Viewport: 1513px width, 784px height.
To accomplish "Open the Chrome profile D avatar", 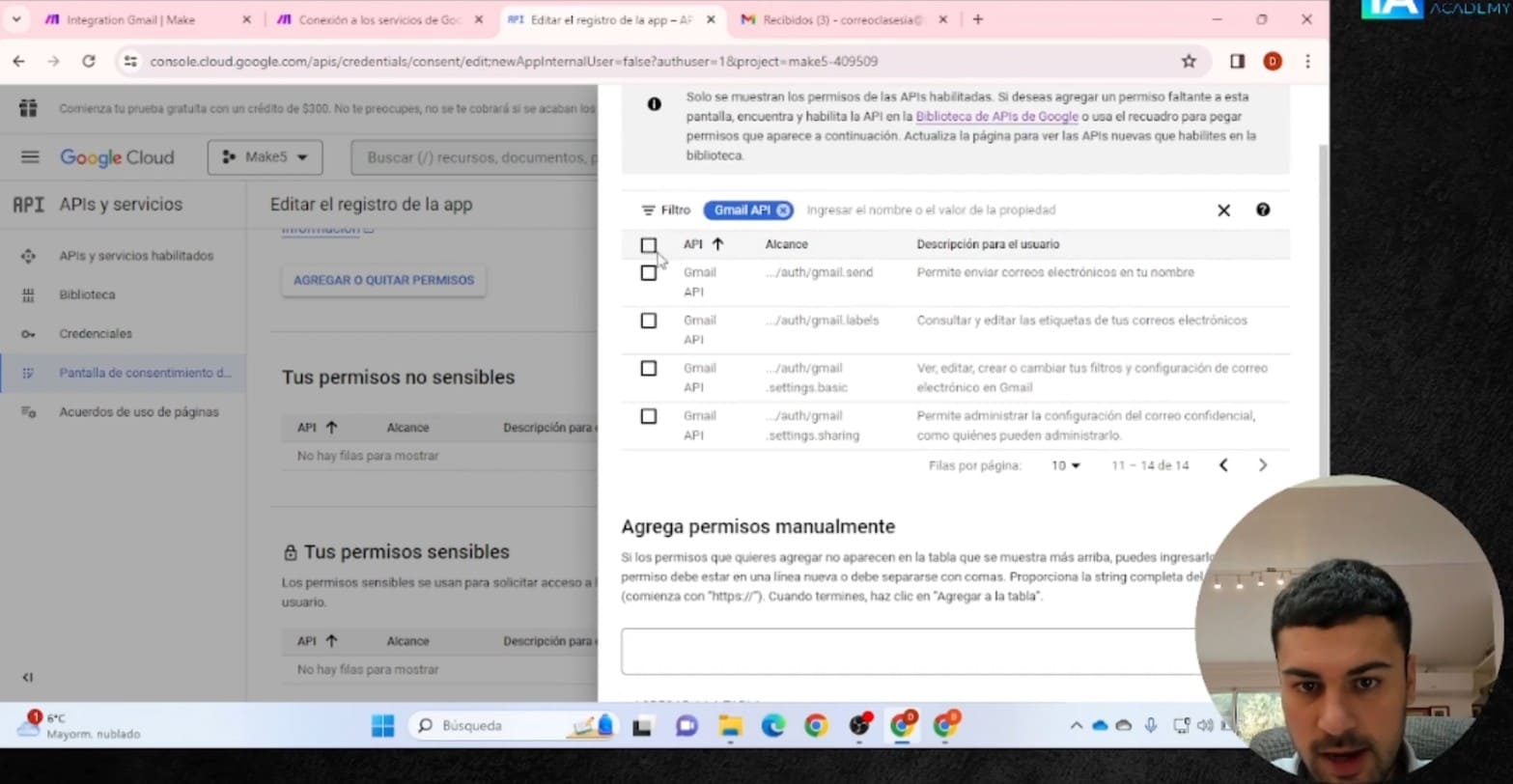I will coord(1273,61).
